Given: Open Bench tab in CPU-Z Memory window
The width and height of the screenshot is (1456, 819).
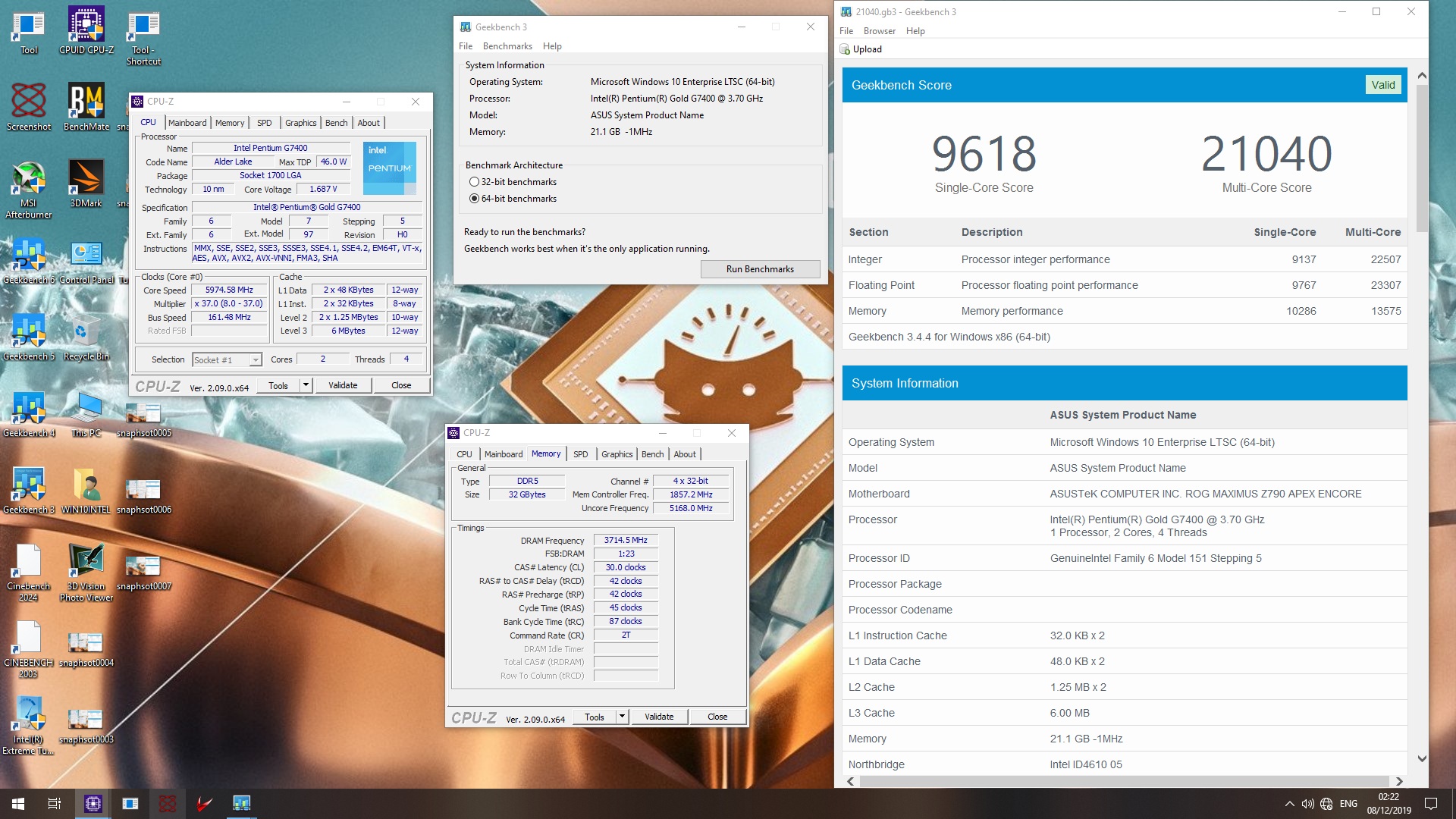Looking at the screenshot, I should coord(652,454).
